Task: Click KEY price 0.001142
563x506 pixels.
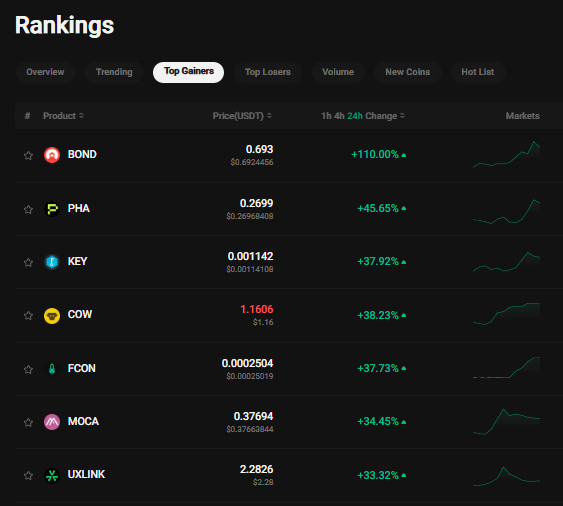Action: [250, 256]
